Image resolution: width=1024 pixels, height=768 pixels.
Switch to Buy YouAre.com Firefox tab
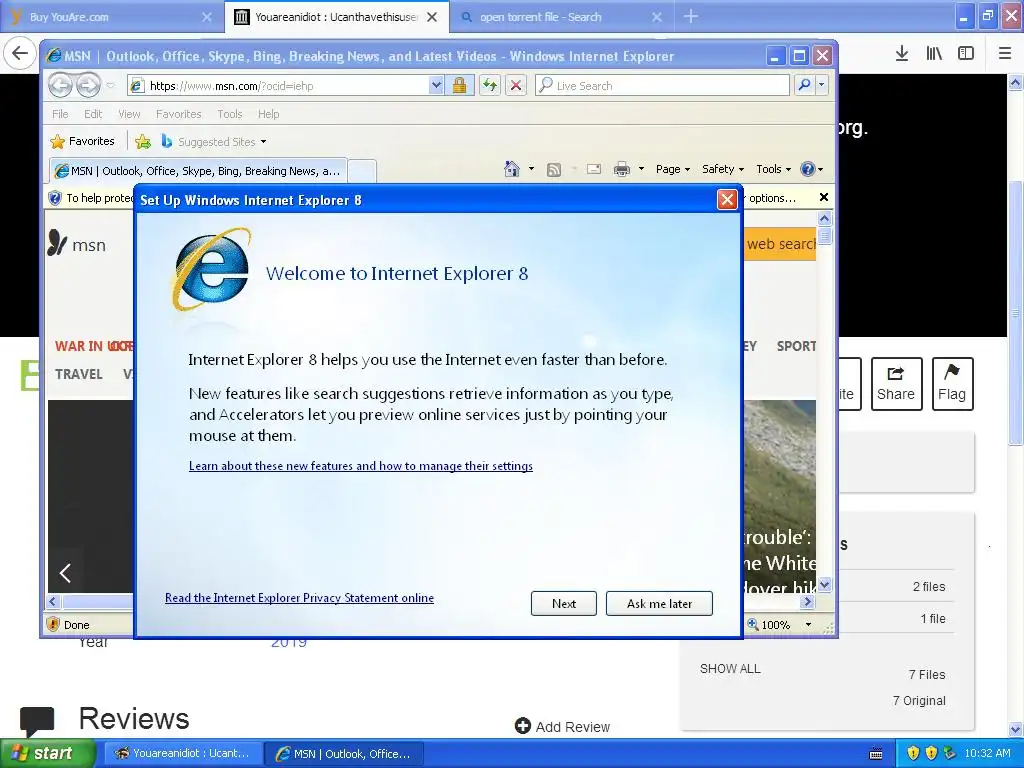click(x=112, y=17)
